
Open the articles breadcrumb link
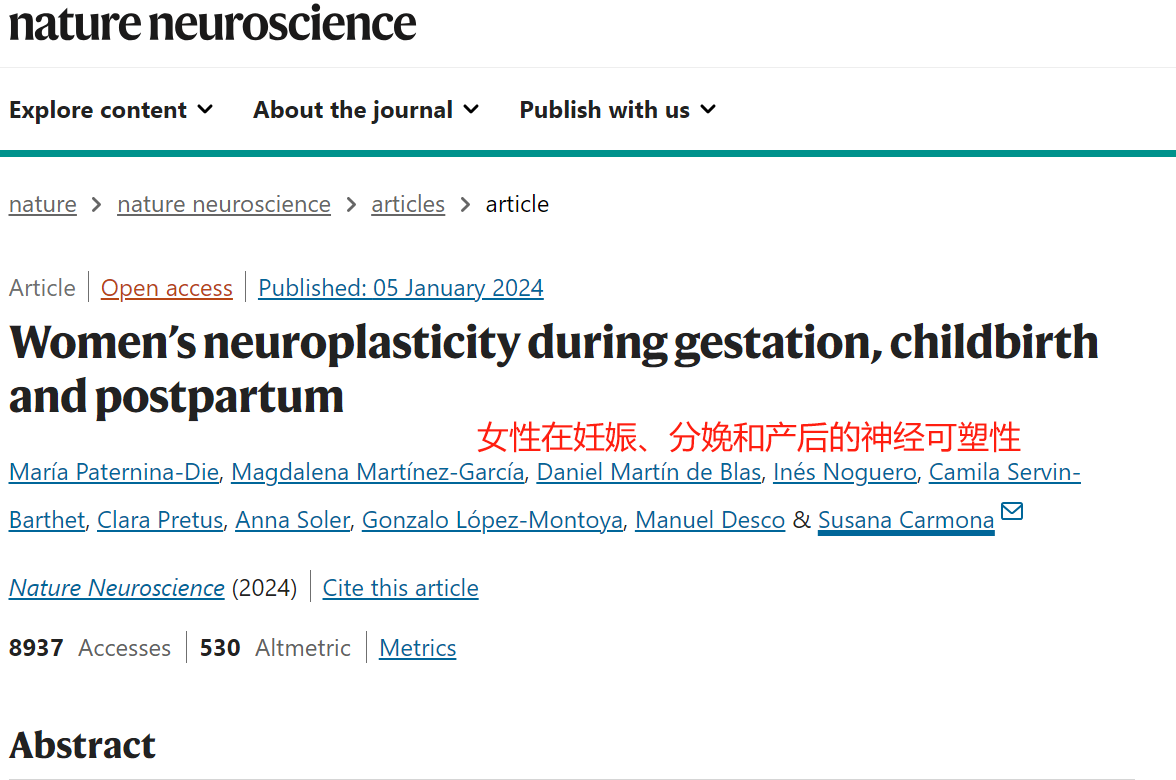tap(408, 204)
